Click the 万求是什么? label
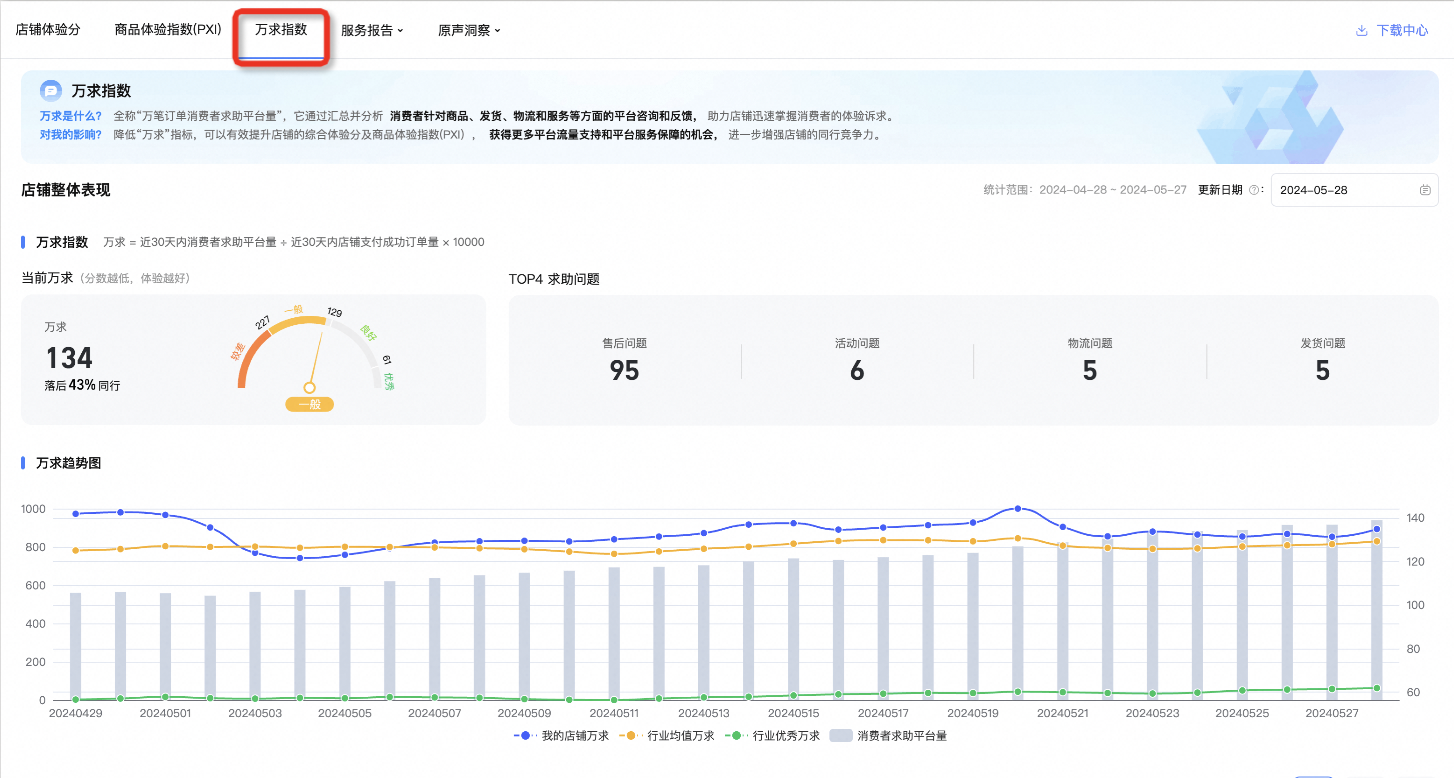The image size is (1454, 778). point(70,116)
